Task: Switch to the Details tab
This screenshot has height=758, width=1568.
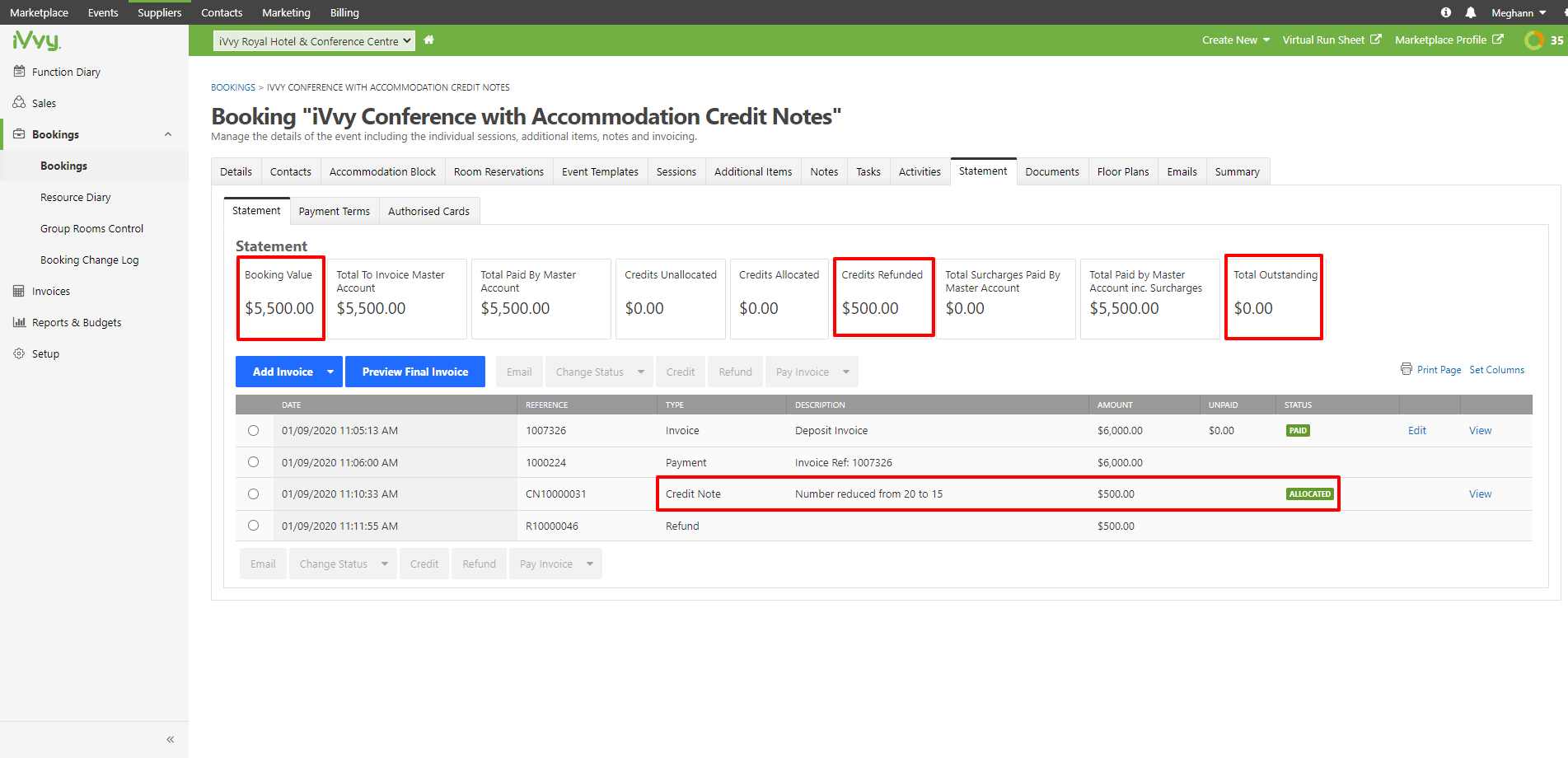Action: (236, 171)
